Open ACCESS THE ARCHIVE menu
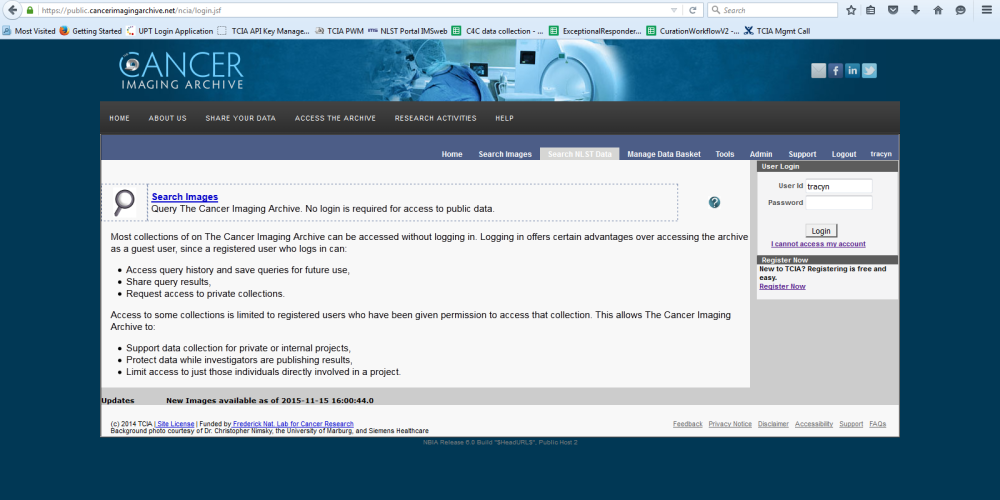Image resolution: width=1000 pixels, height=500 pixels. pyautogui.click(x=335, y=118)
